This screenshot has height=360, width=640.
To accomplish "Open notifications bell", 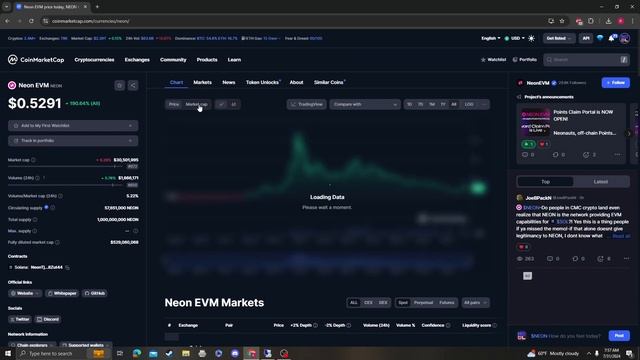I will 611,38.
